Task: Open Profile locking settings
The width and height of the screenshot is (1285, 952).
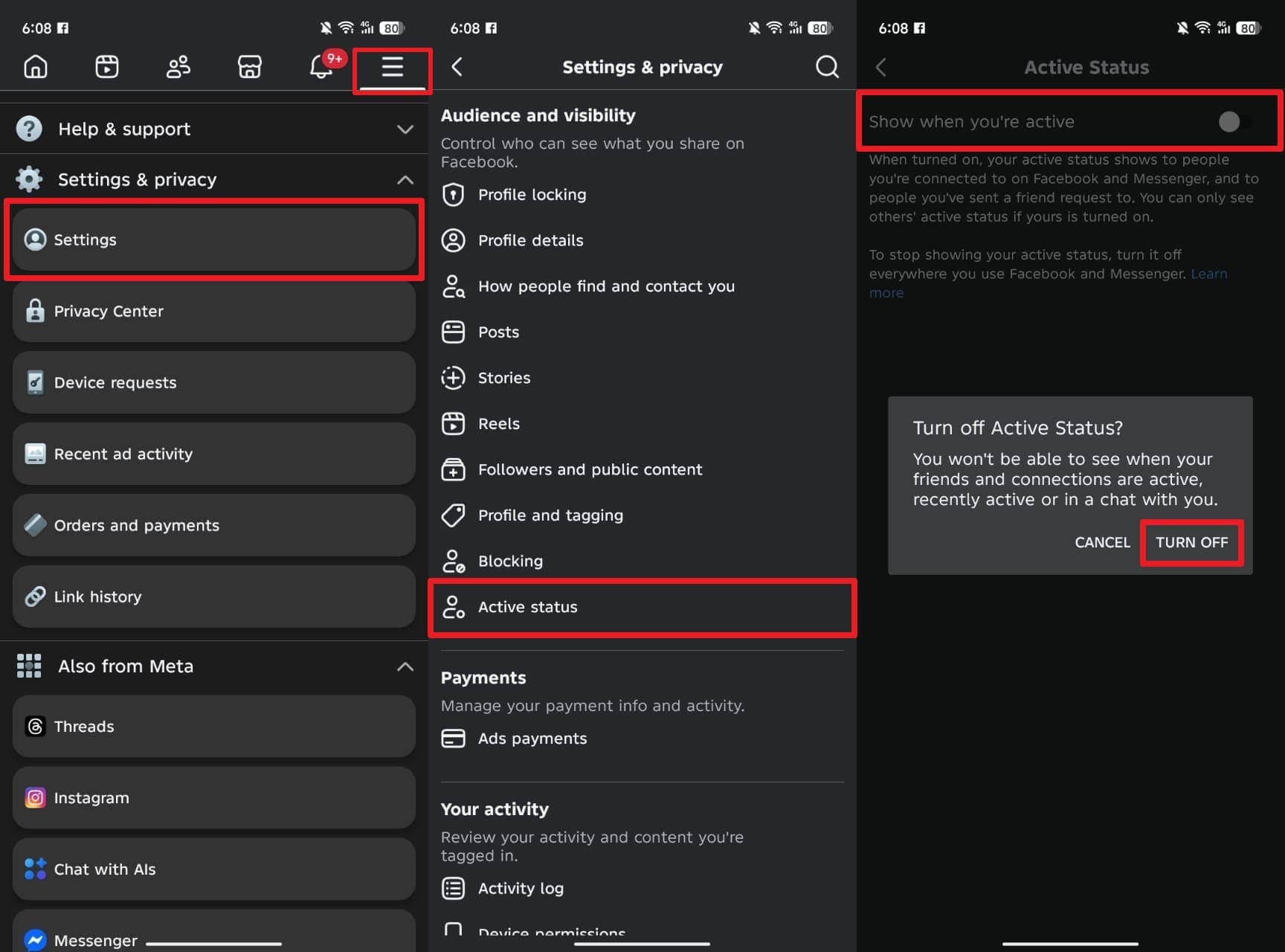Action: tap(532, 194)
